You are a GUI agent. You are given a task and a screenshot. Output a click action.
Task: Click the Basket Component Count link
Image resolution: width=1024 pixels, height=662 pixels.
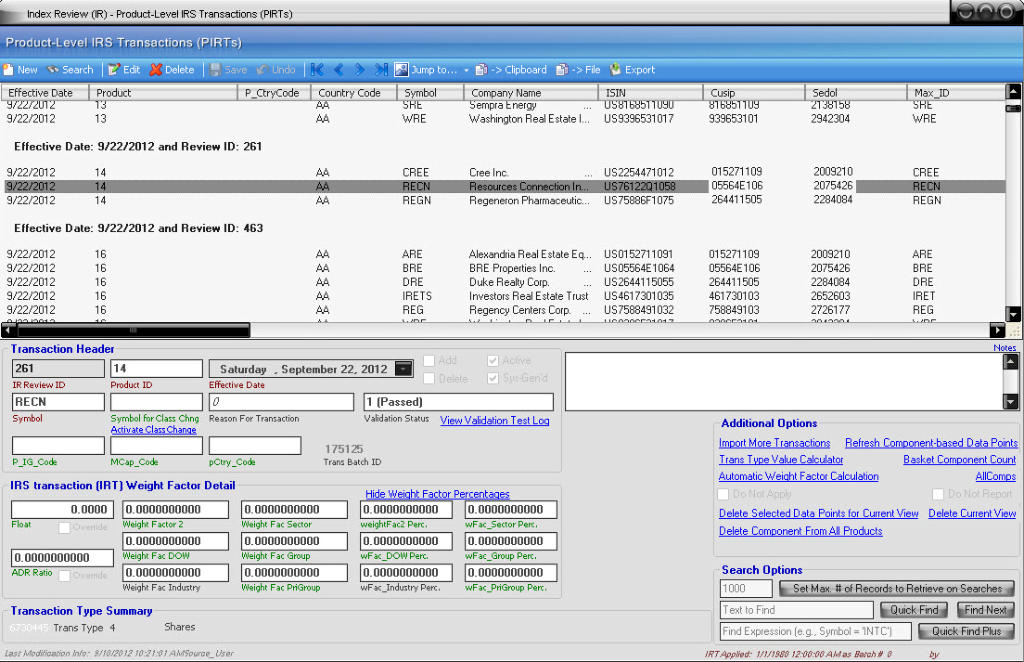point(959,460)
